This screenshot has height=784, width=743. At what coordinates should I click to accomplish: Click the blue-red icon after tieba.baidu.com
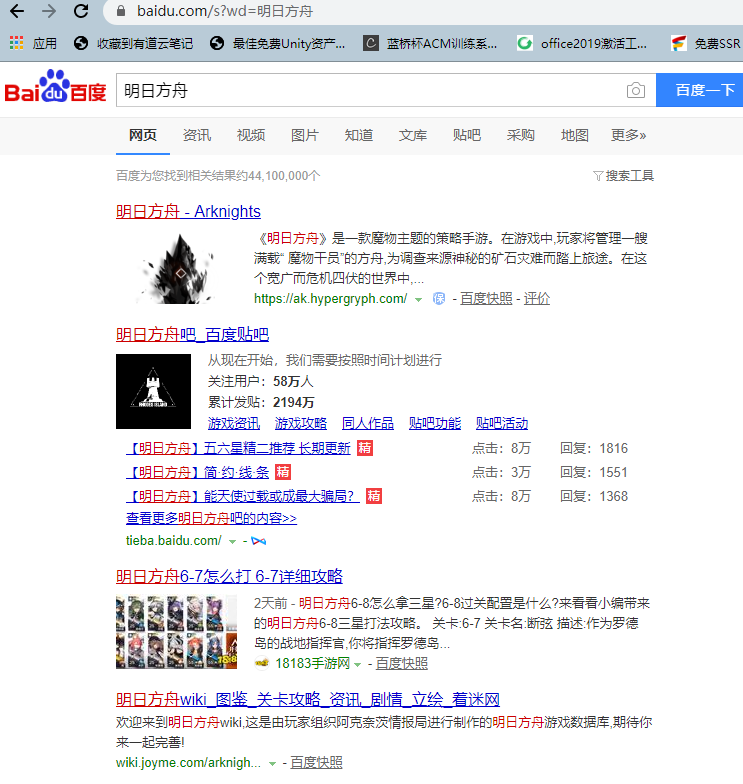click(x=258, y=541)
